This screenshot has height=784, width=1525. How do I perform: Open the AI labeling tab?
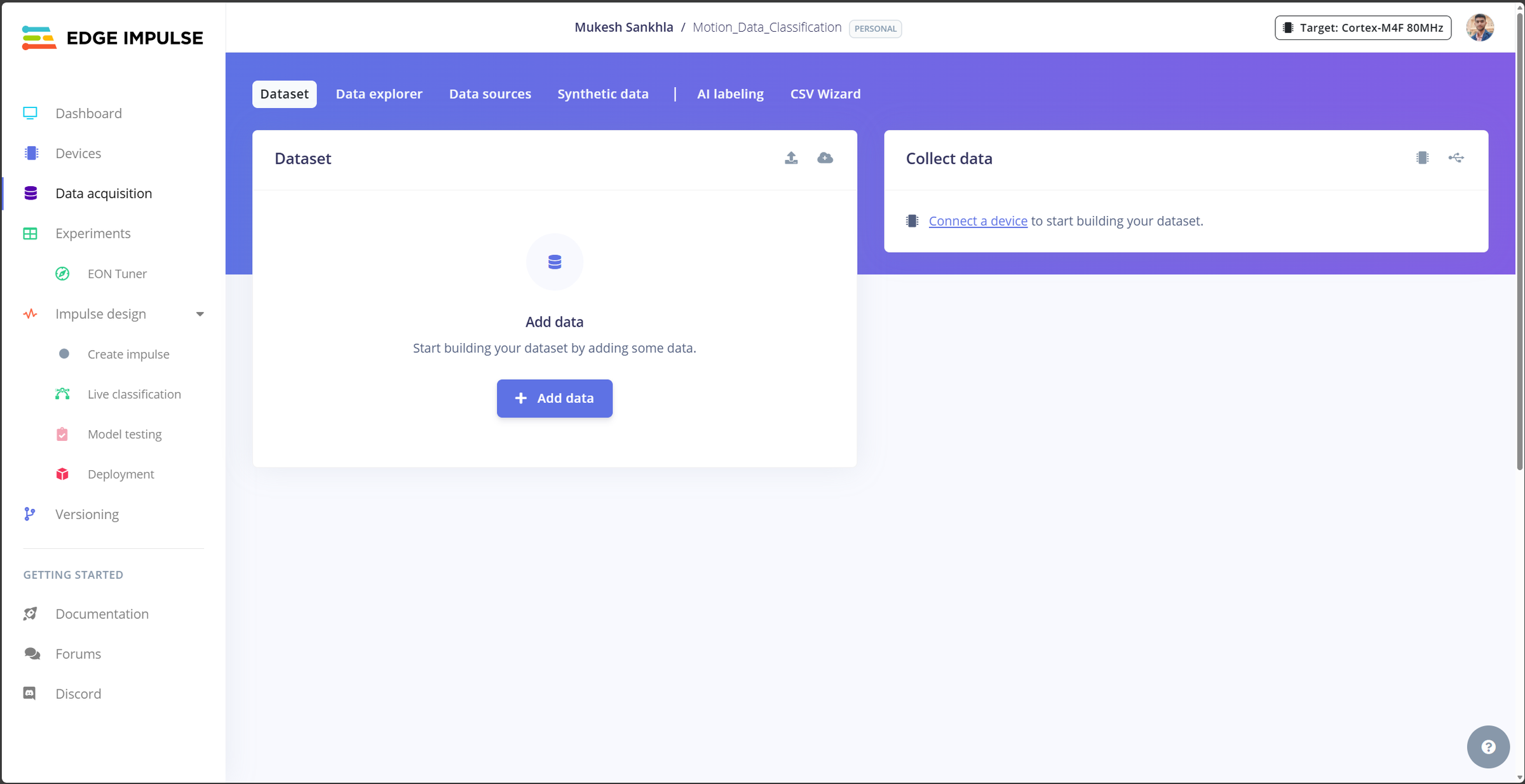point(730,94)
